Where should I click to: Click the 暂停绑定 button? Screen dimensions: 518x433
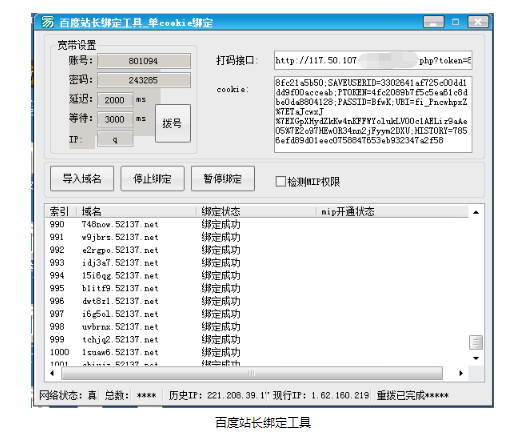pyautogui.click(x=223, y=179)
